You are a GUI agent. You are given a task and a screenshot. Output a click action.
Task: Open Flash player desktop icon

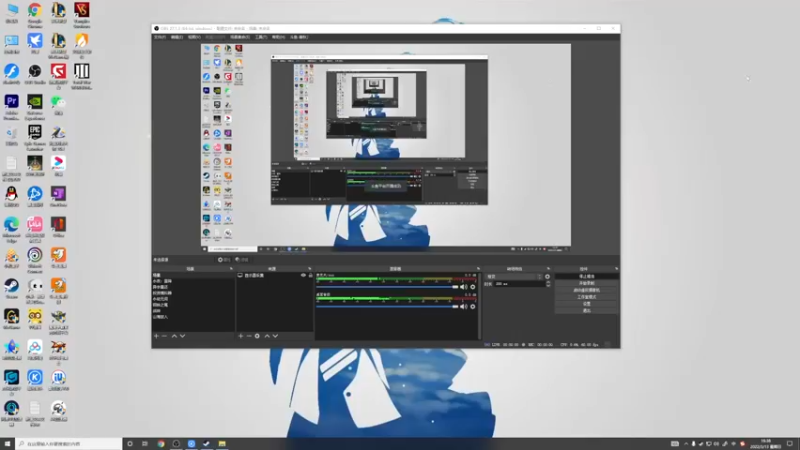pyautogui.click(x=11, y=75)
